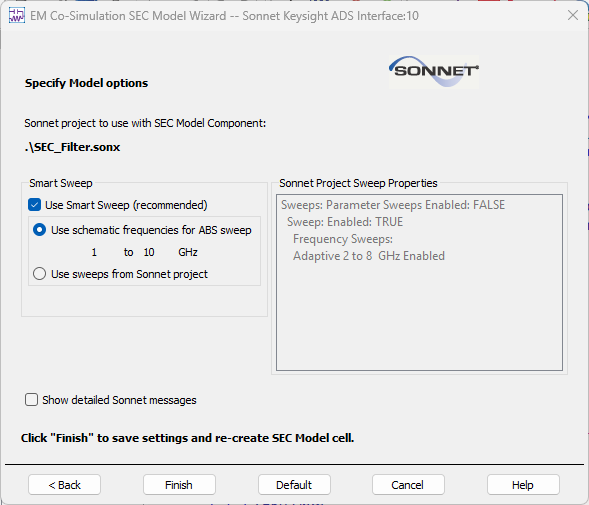The height and width of the screenshot is (505, 589).
Task: Click the GHz unit label
Action: (x=188, y=252)
